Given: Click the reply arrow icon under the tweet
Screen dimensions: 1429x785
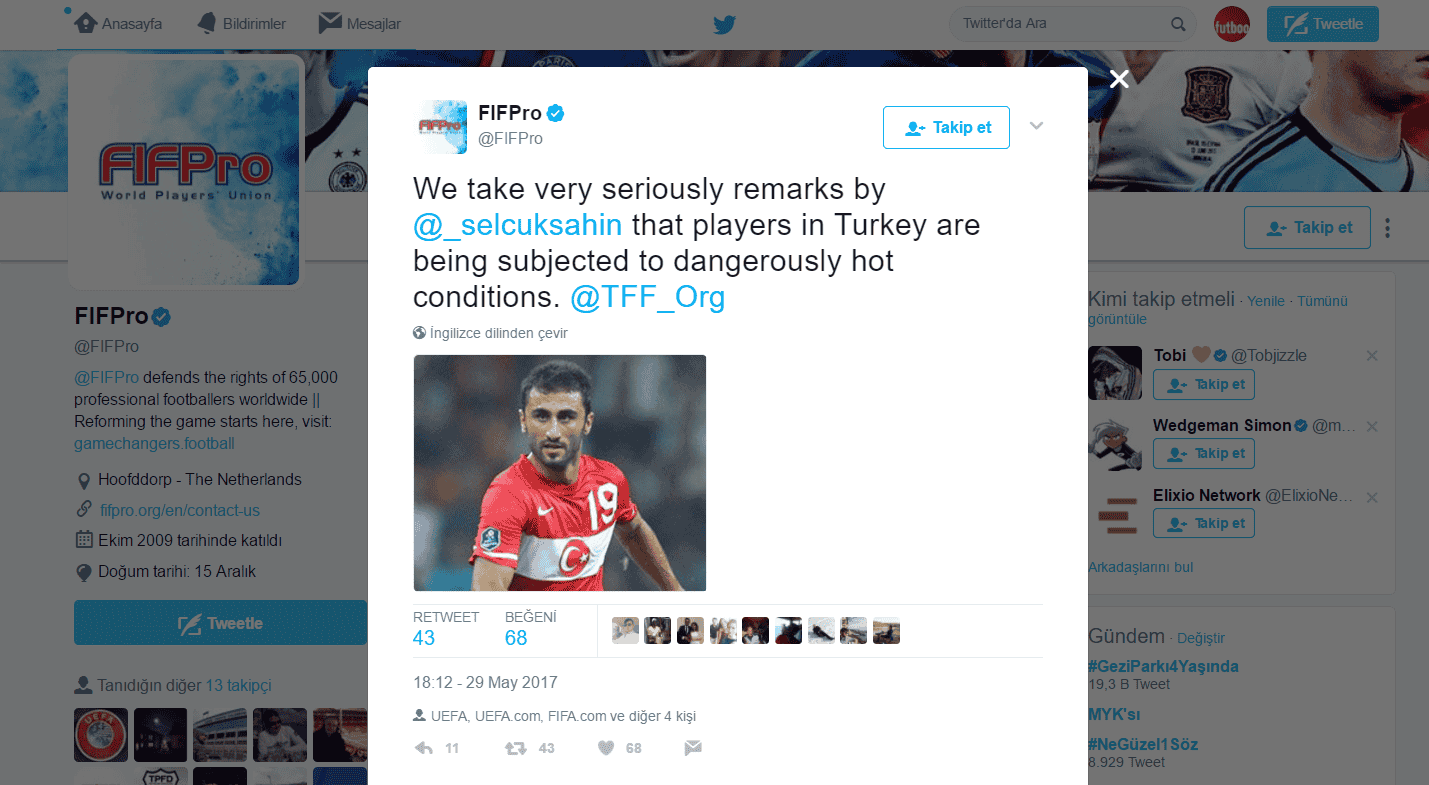Looking at the screenshot, I should 423,747.
